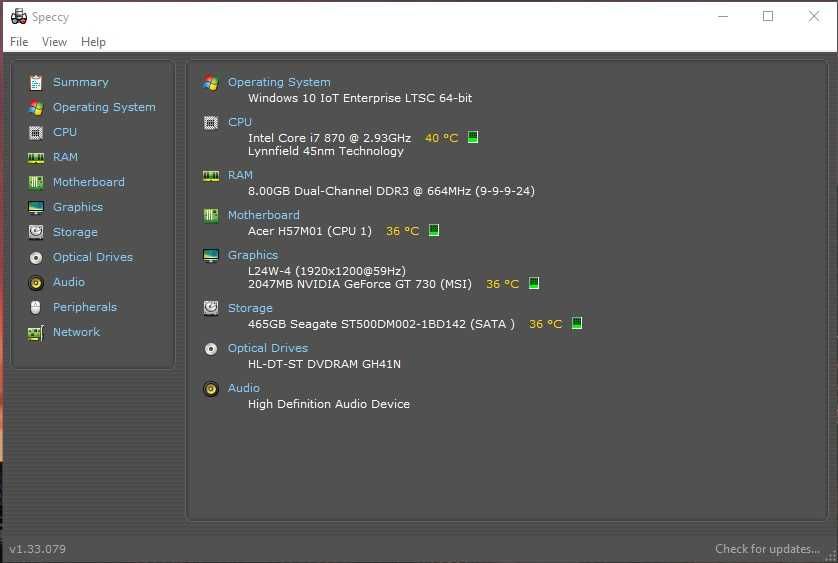The height and width of the screenshot is (563, 838).
Task: Select Storage in the sidebar
Action: click(x=75, y=233)
